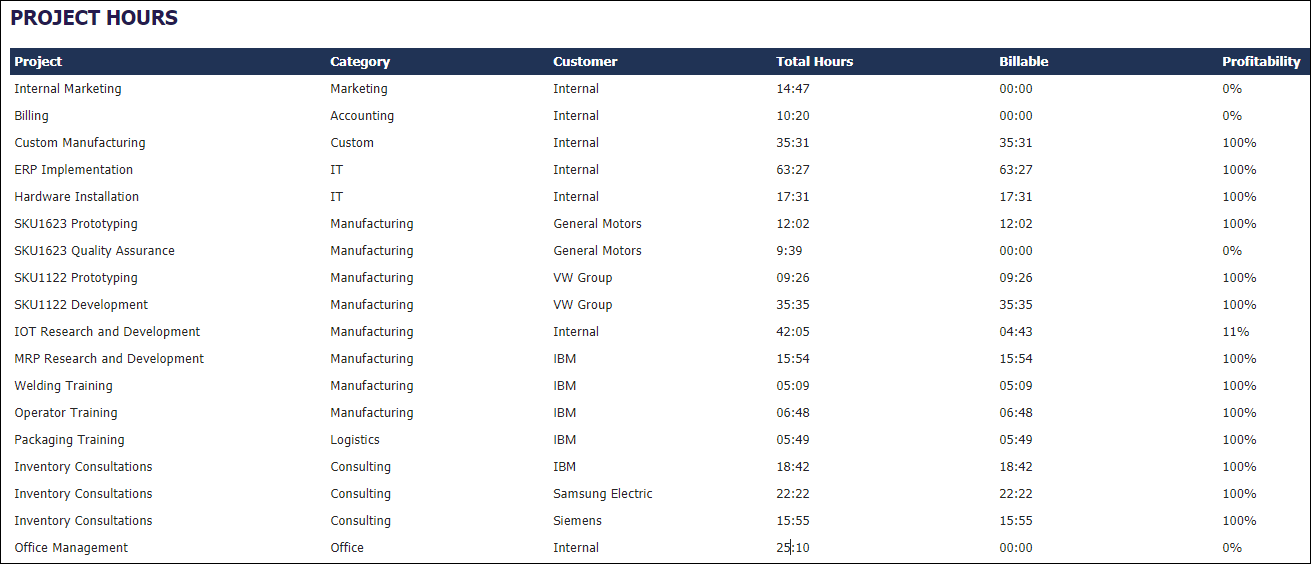Click the ERP Implementation project name
This screenshot has width=1311, height=564.
(x=73, y=170)
